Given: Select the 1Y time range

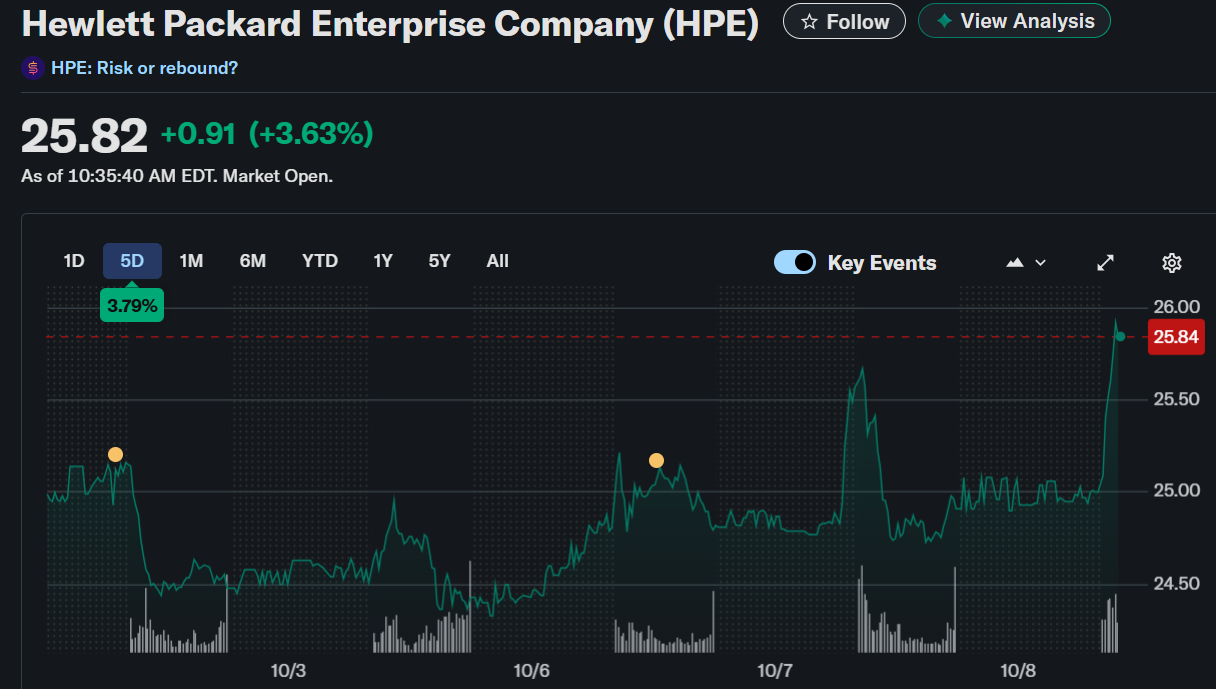Looking at the screenshot, I should tap(383, 261).
